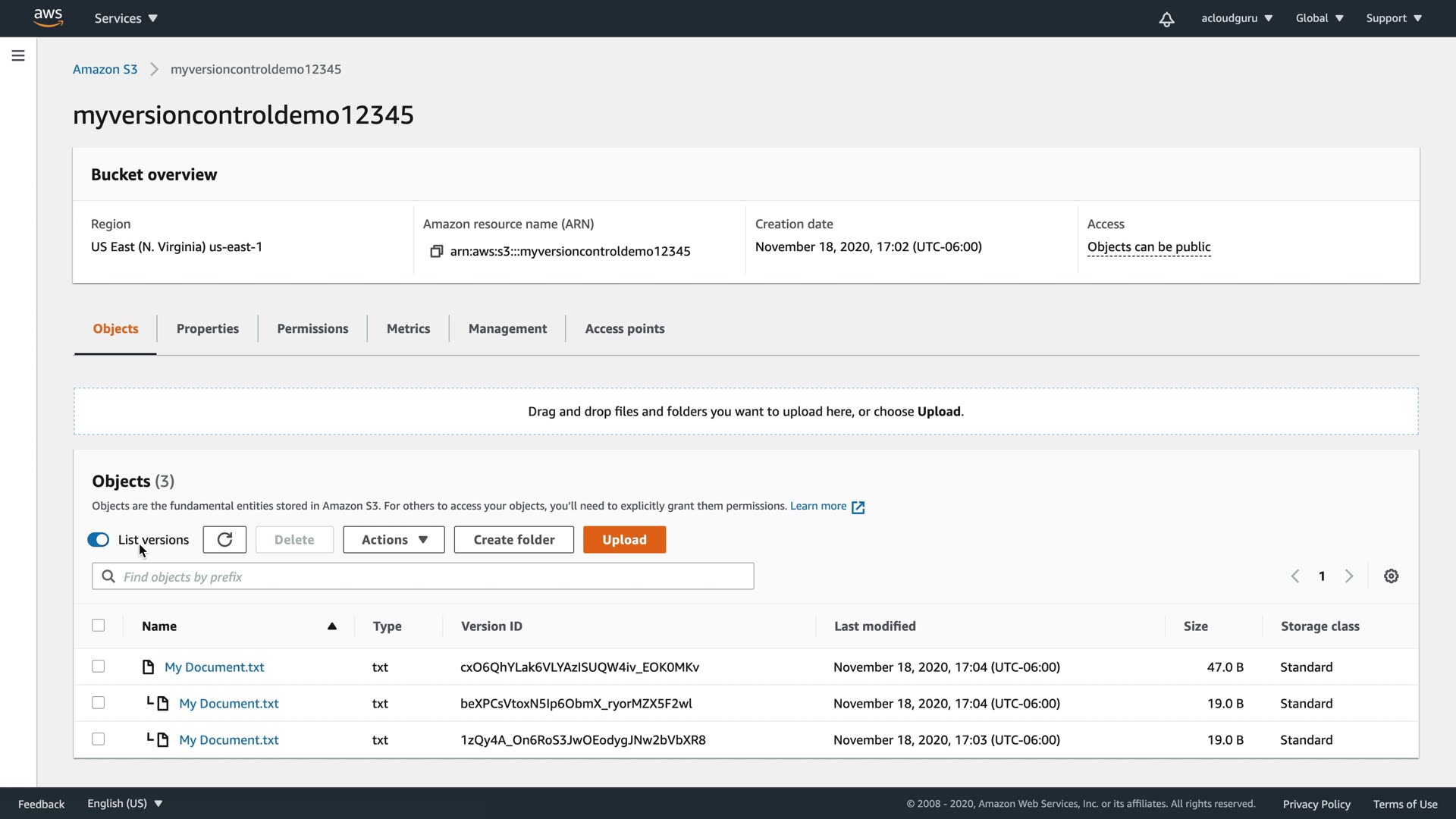Select all objects with header checkbox
1456x819 pixels.
pyautogui.click(x=99, y=626)
